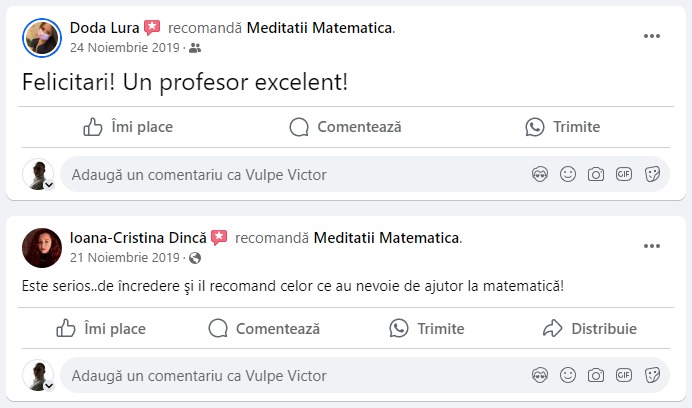Click Comentează under Doda Lura's post
Viewport: 692px width, 408px height.
click(345, 127)
